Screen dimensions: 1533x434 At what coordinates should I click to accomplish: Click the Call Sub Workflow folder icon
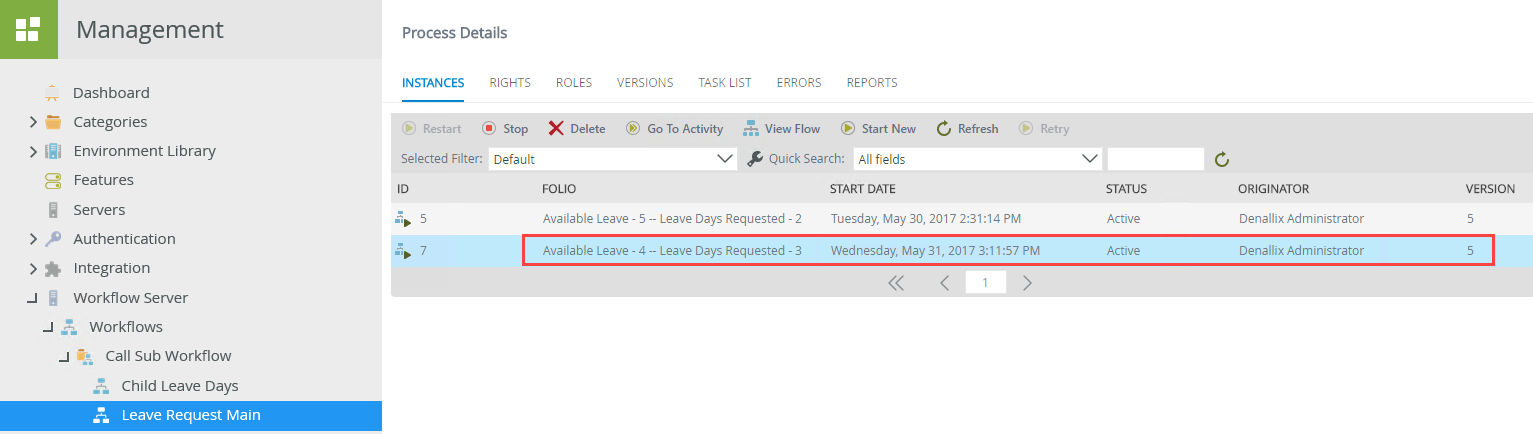pyautogui.click(x=85, y=356)
